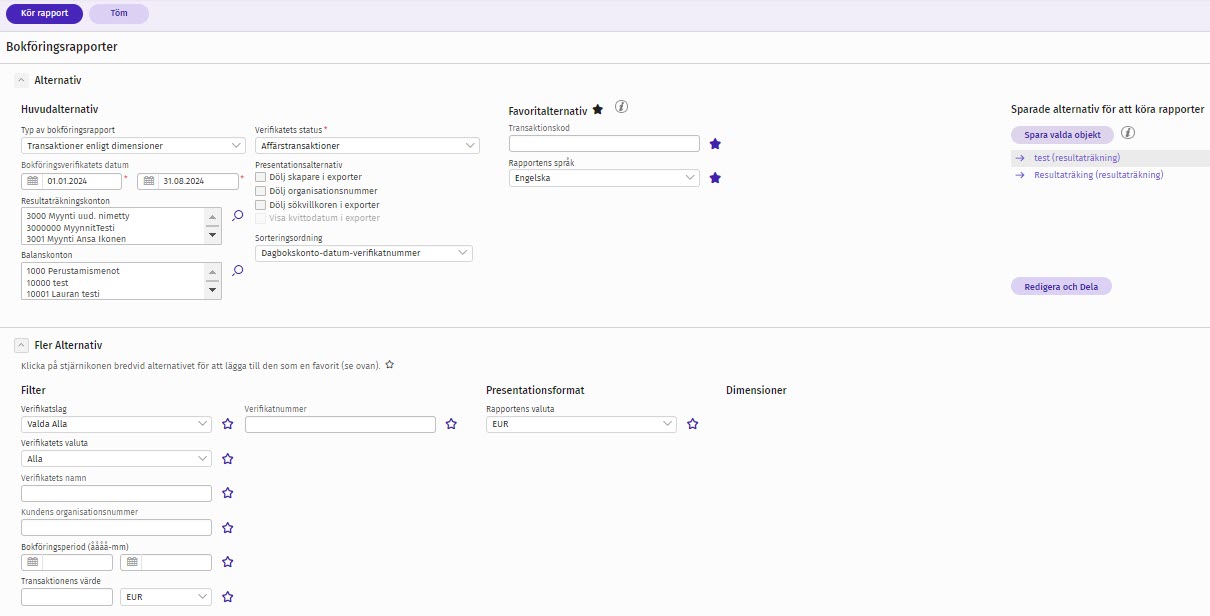Collapse the Fler Alternativ section
The height and width of the screenshot is (616, 1210).
pyautogui.click(x=21, y=345)
